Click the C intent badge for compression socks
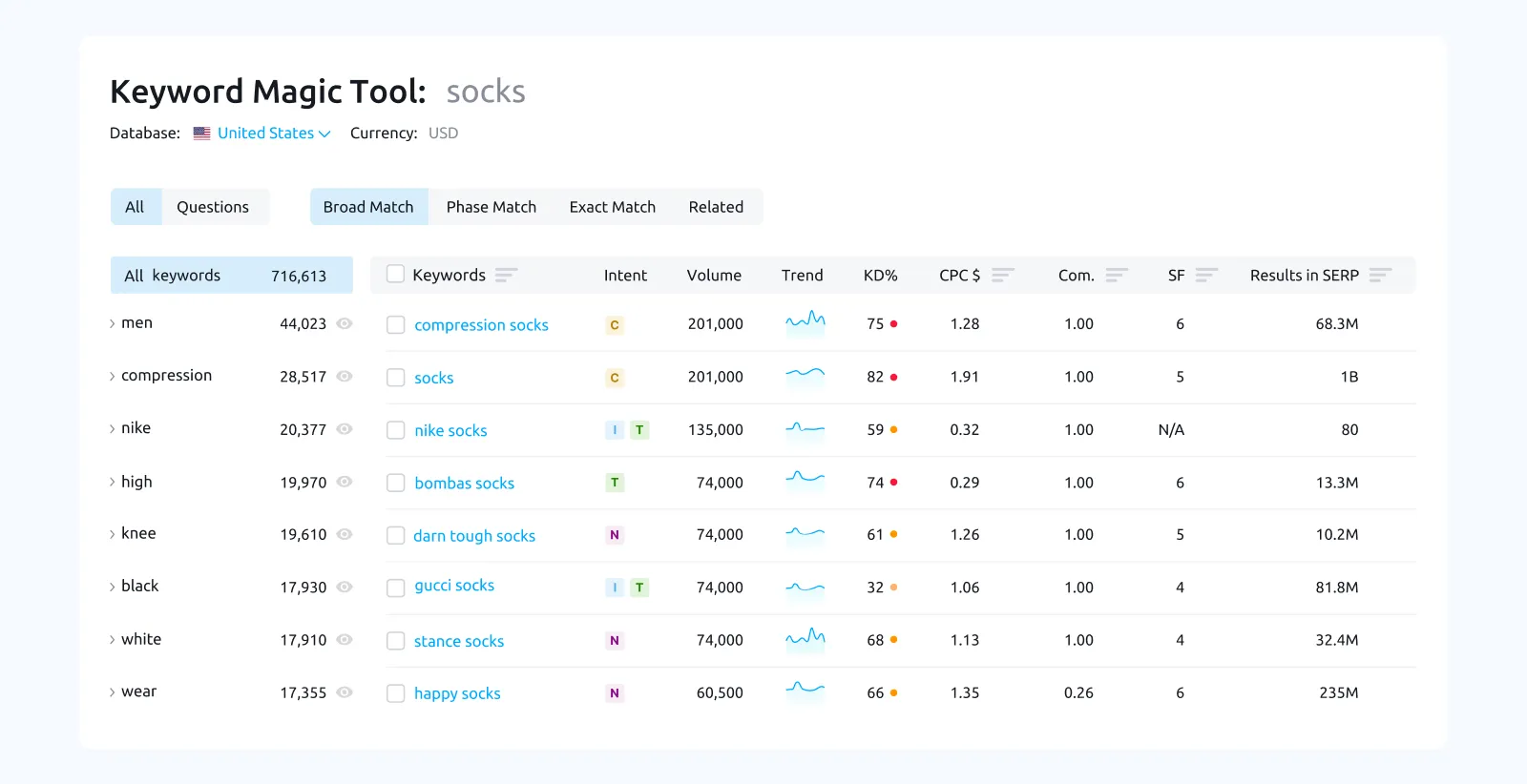 [615, 325]
